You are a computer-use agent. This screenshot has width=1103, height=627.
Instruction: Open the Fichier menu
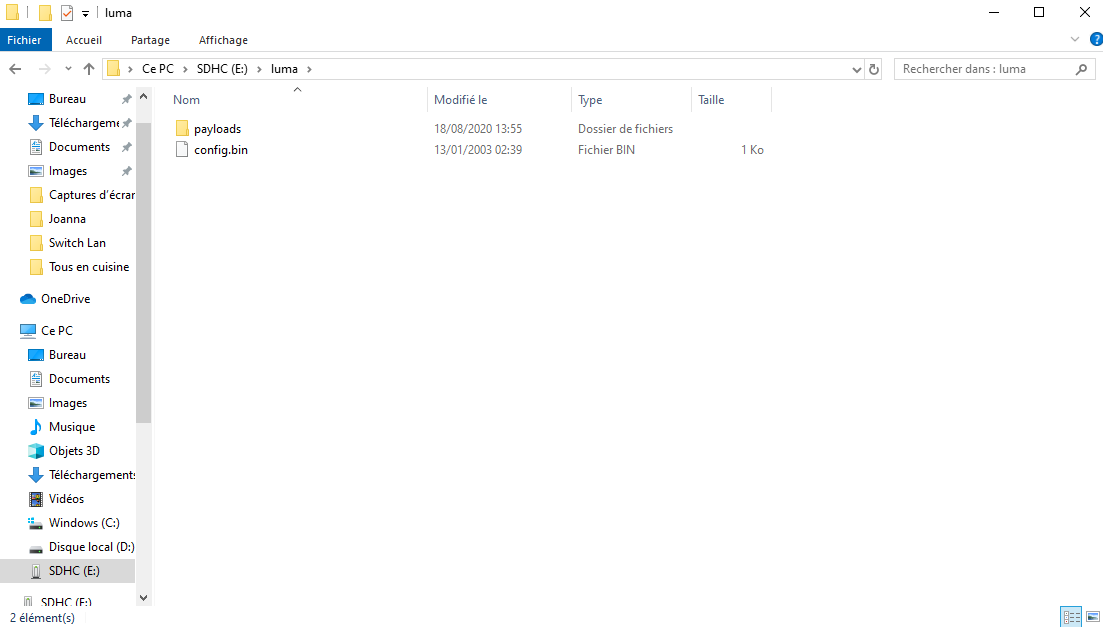click(x=25, y=40)
